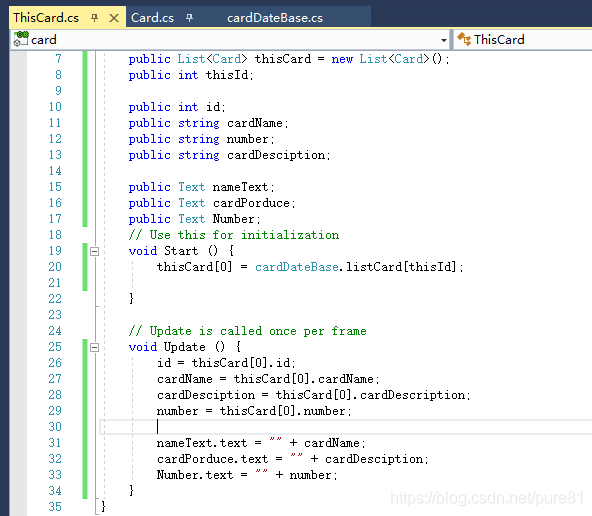Image resolution: width=592 pixels, height=516 pixels.
Task: Open the card project scope dropdown arrow
Action: [x=444, y=40]
